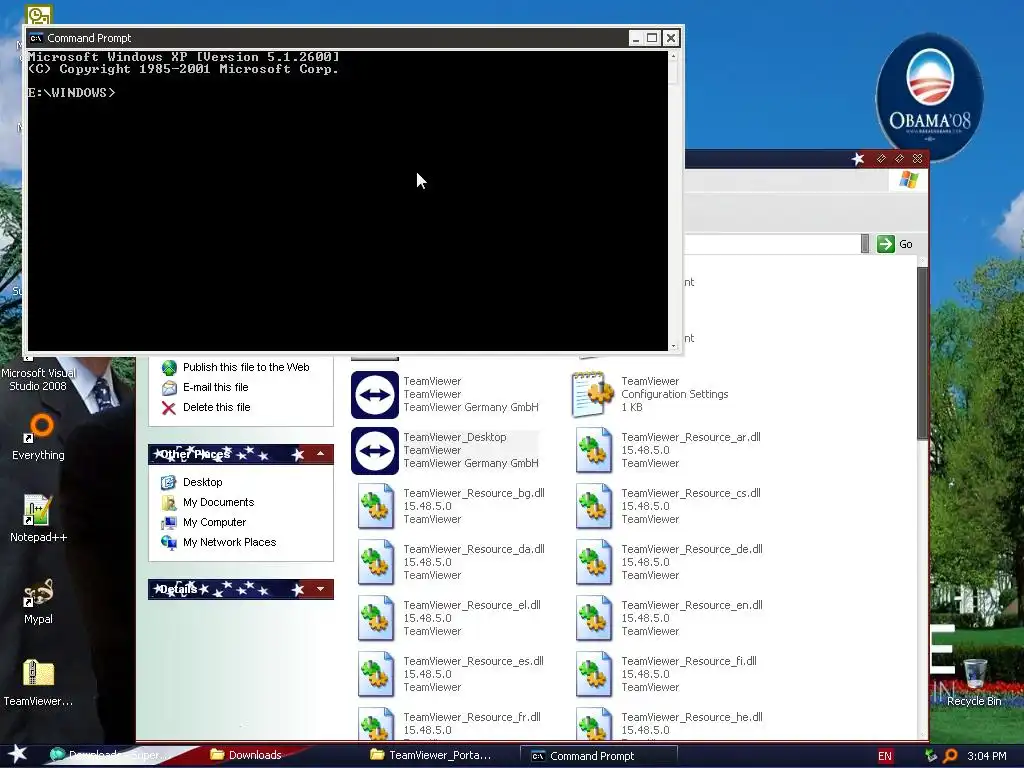Switch to Downloads taskbar button
1024x768 pixels.
click(246, 755)
